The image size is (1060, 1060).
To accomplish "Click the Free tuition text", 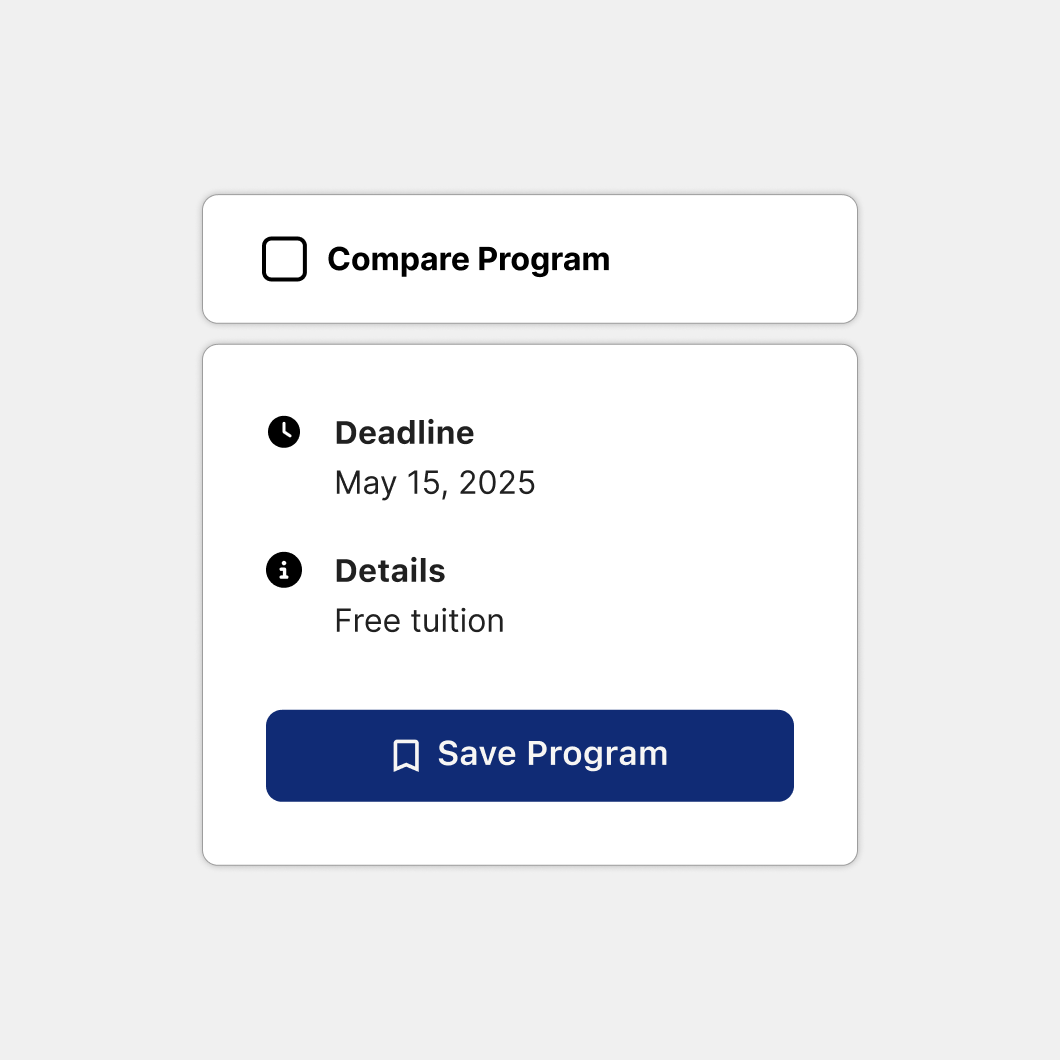I will coord(419,621).
